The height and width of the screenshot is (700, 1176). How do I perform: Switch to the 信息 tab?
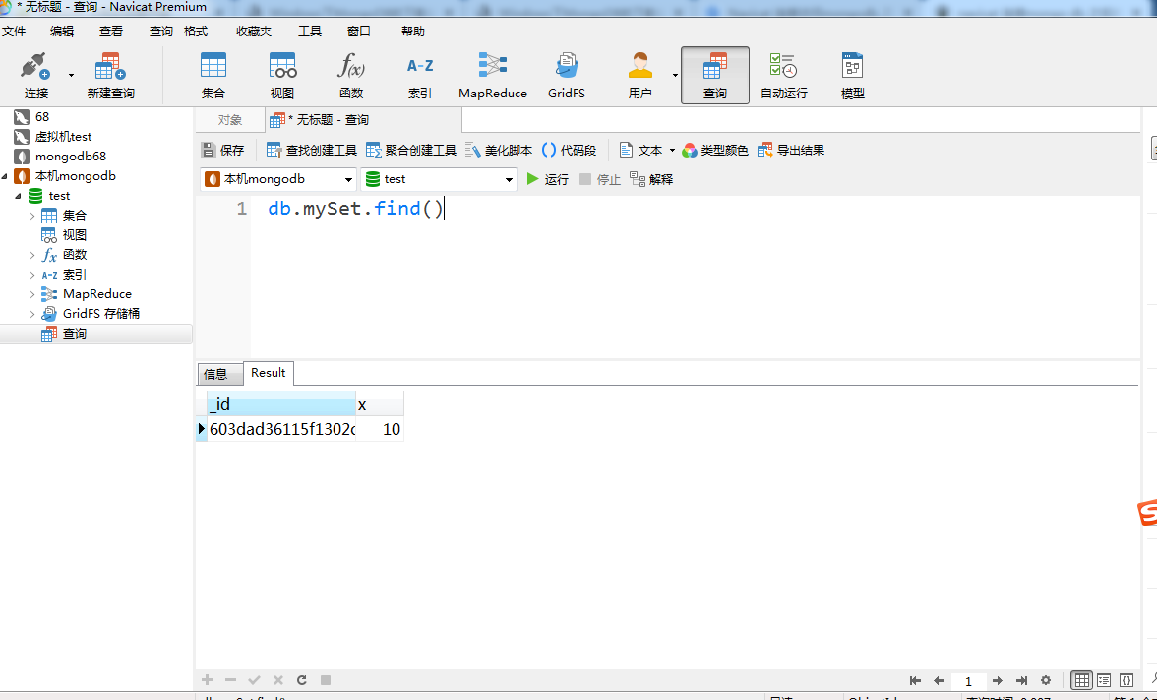220,374
